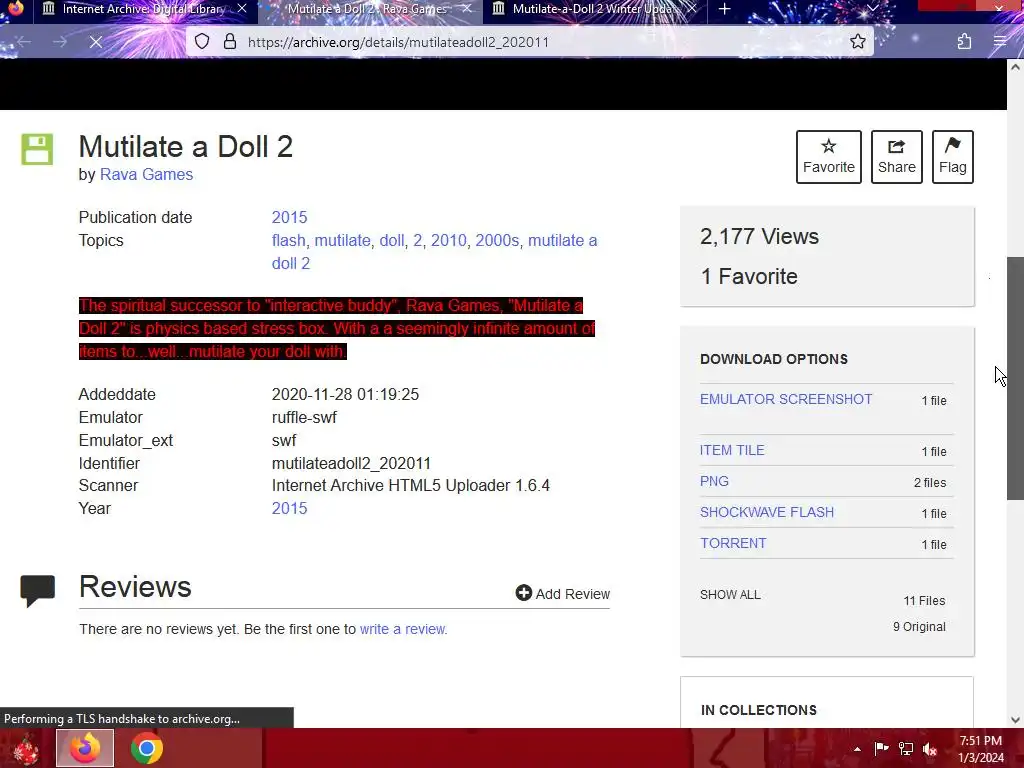Click the ruffle-swf emulator value

(304, 417)
